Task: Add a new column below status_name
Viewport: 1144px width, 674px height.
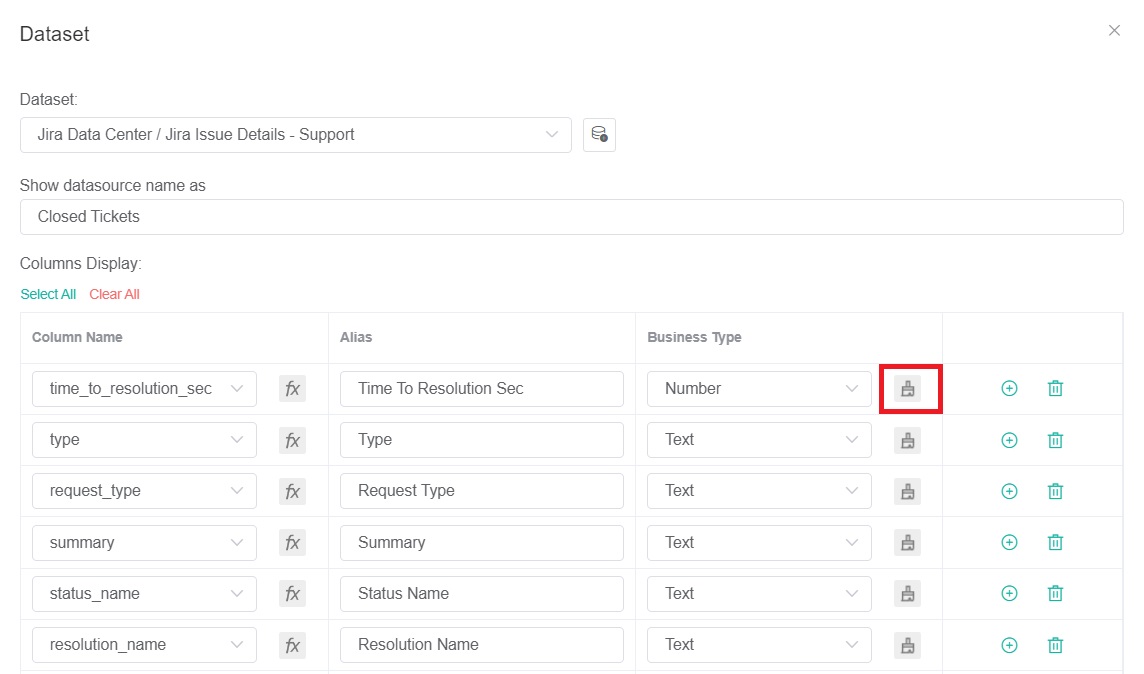Action: (1009, 593)
